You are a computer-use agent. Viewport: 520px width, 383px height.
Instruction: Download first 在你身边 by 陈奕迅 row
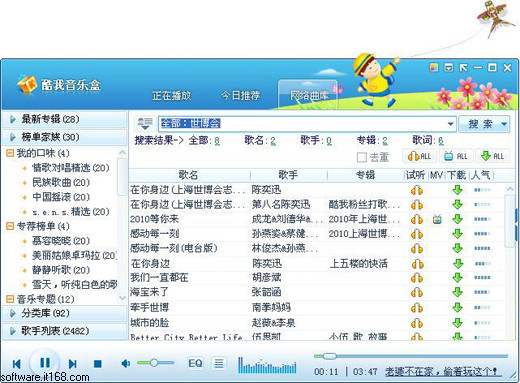[x=457, y=190]
